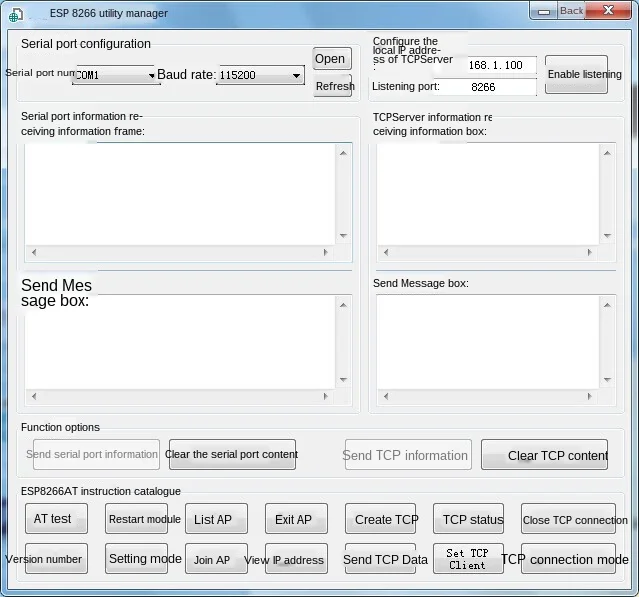Refresh the serial port list
The width and height of the screenshot is (639, 597).
(x=332, y=86)
